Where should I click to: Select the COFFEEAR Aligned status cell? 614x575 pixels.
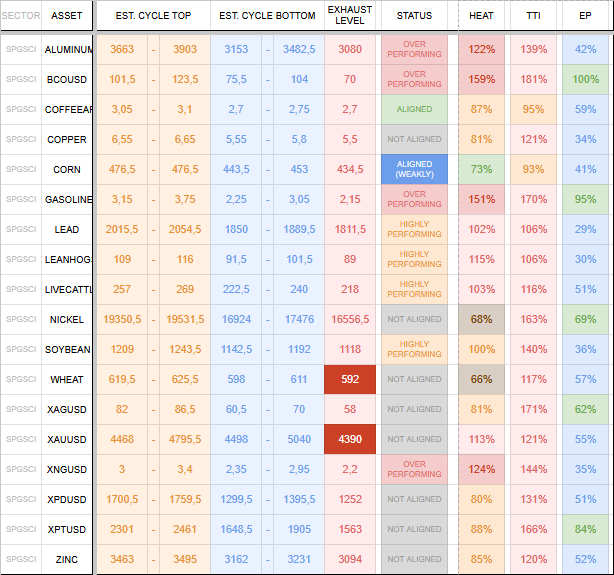414,109
